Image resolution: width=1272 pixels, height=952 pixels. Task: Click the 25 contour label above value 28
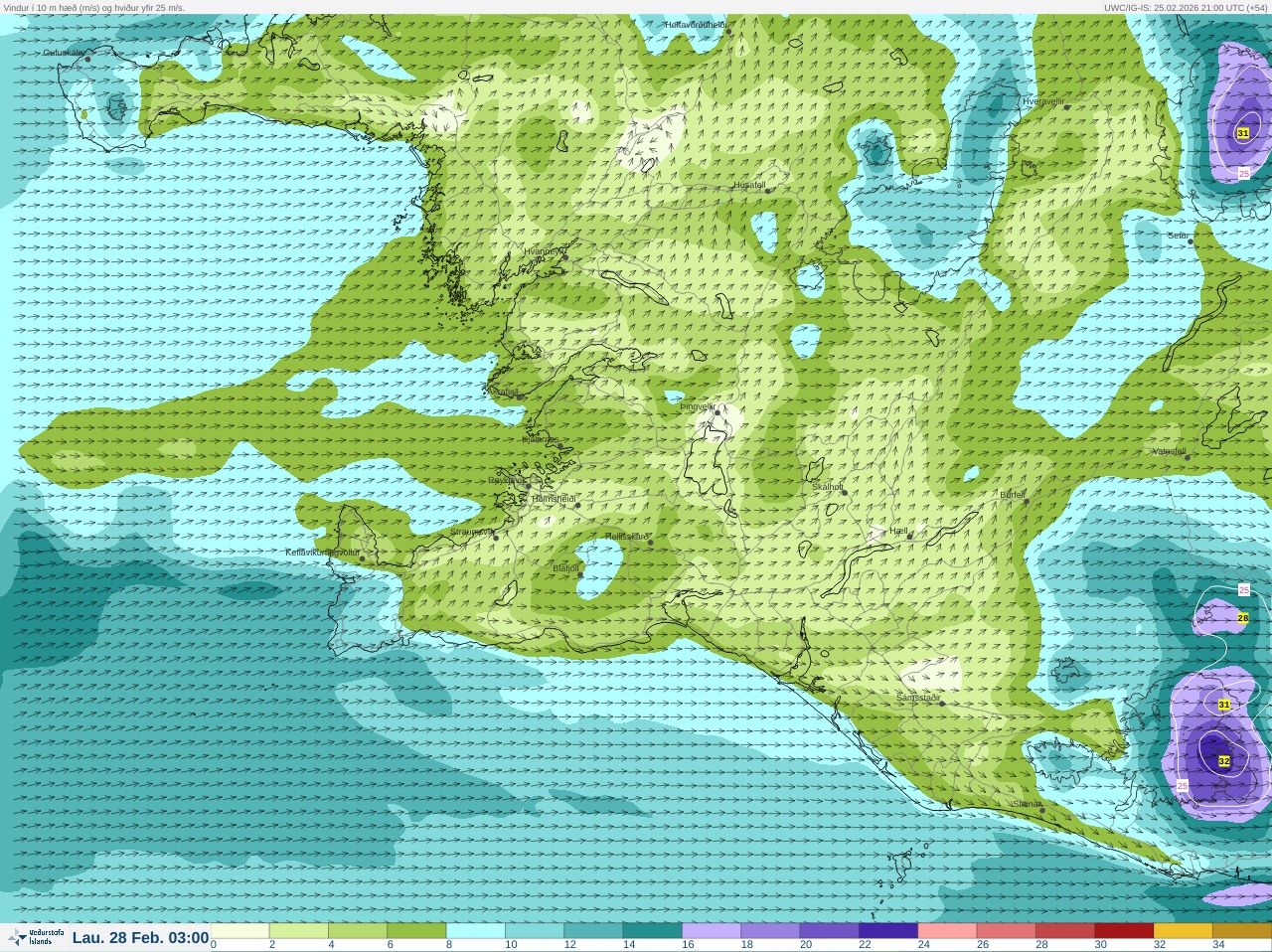coord(1244,590)
